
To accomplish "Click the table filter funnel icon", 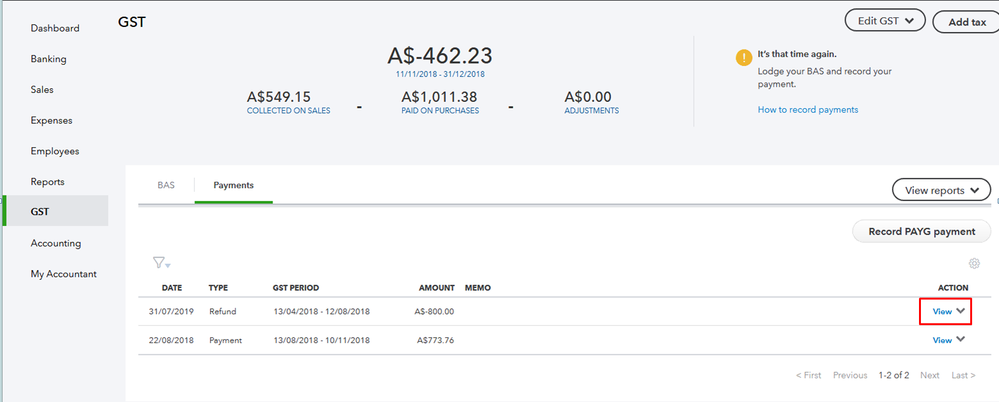I will [160, 263].
